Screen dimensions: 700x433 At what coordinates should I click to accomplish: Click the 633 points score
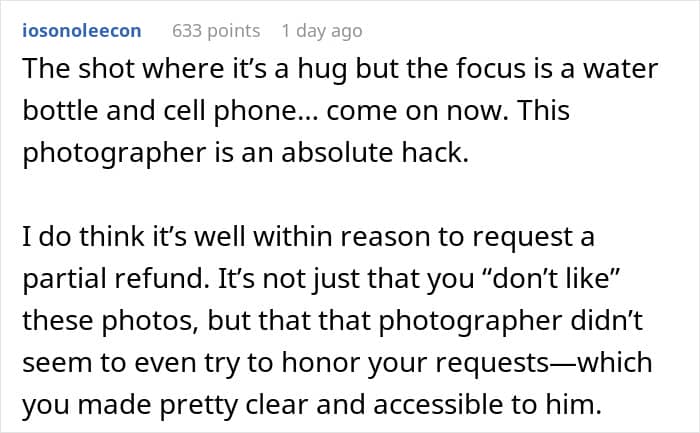(x=216, y=31)
